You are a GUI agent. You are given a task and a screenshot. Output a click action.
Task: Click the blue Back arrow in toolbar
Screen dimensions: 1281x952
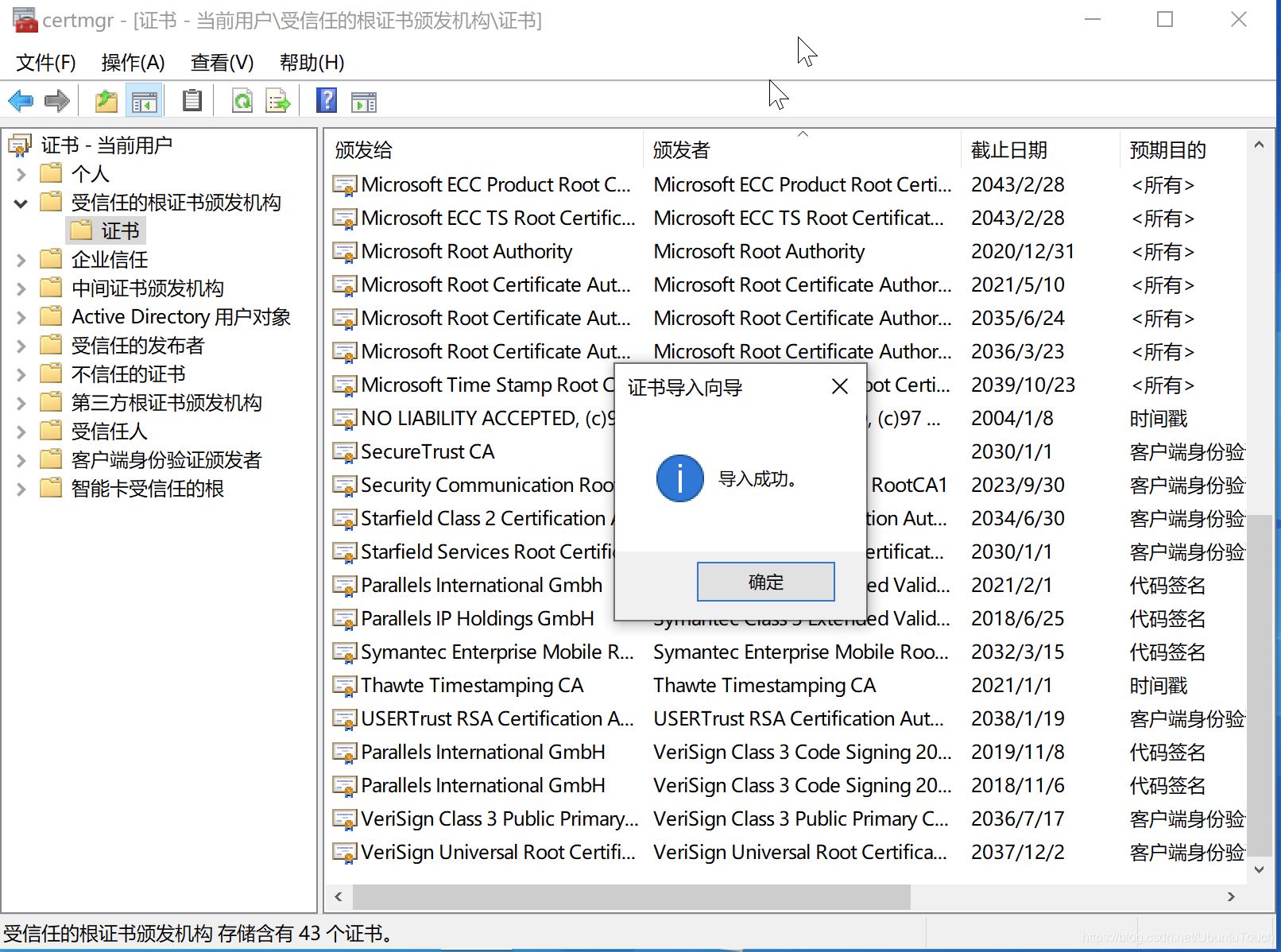click(x=21, y=101)
